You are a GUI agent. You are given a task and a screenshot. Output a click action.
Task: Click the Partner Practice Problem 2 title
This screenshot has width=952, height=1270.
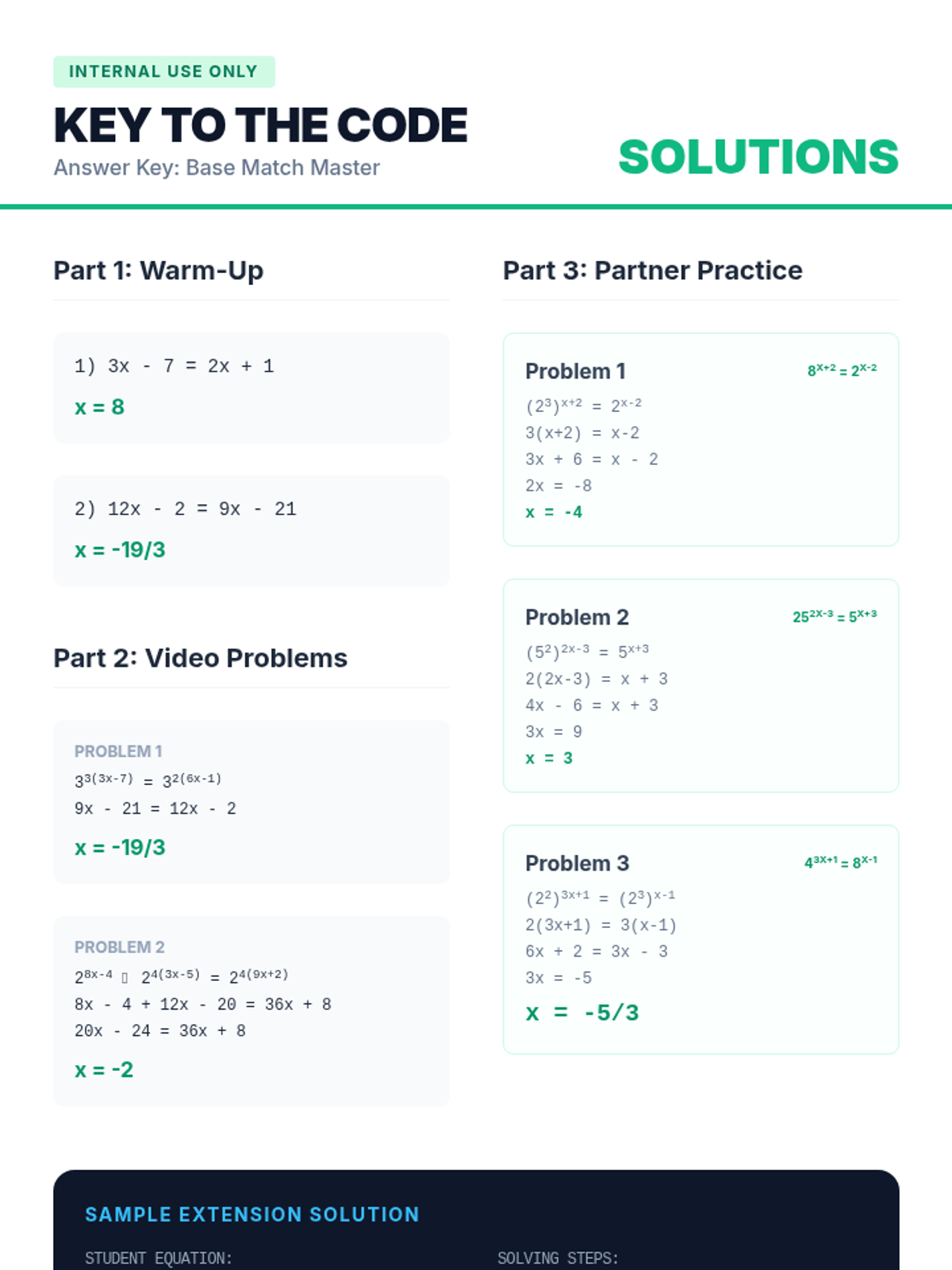coord(577,617)
